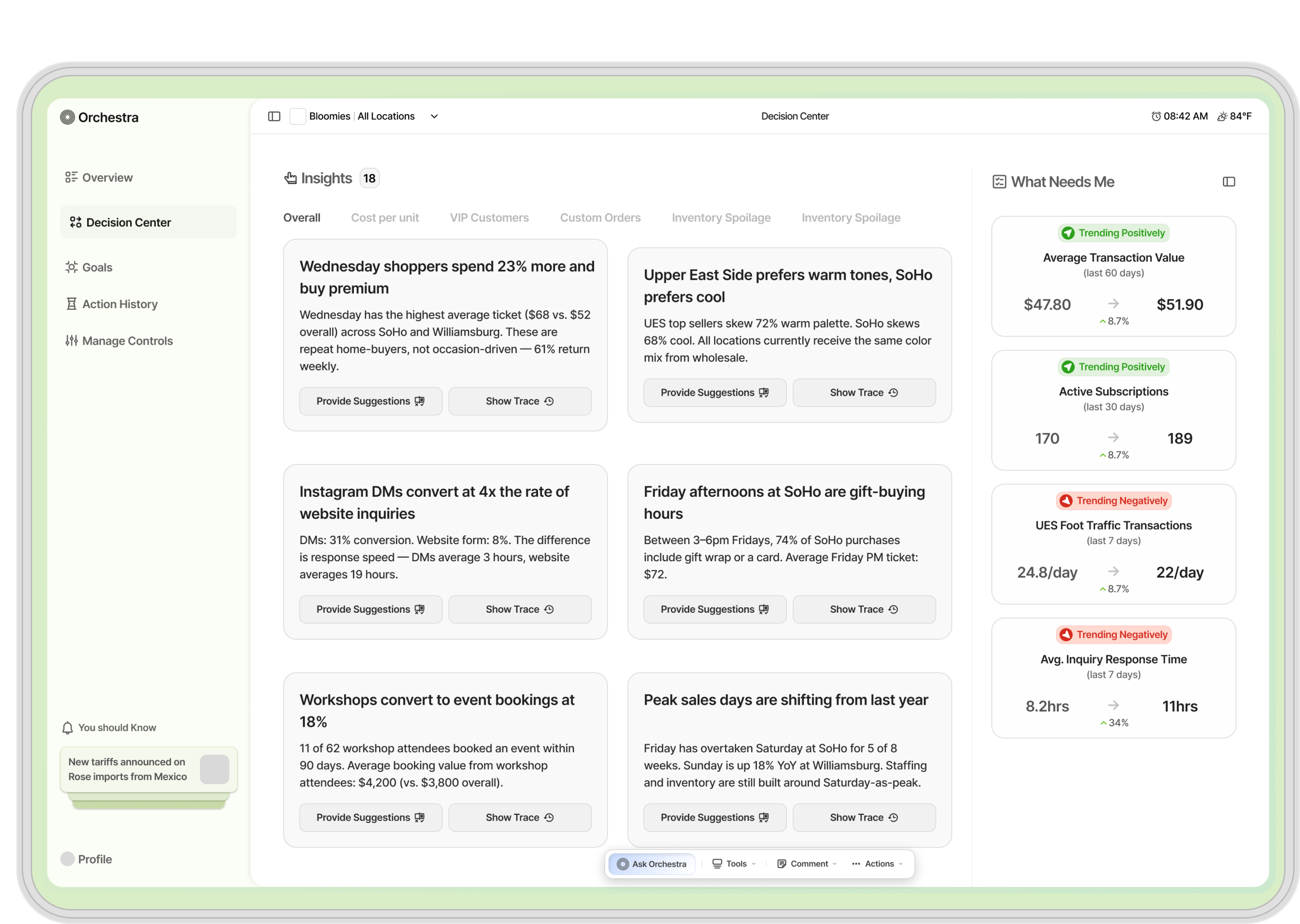Open Profile at the sidebar bottom

(87, 859)
